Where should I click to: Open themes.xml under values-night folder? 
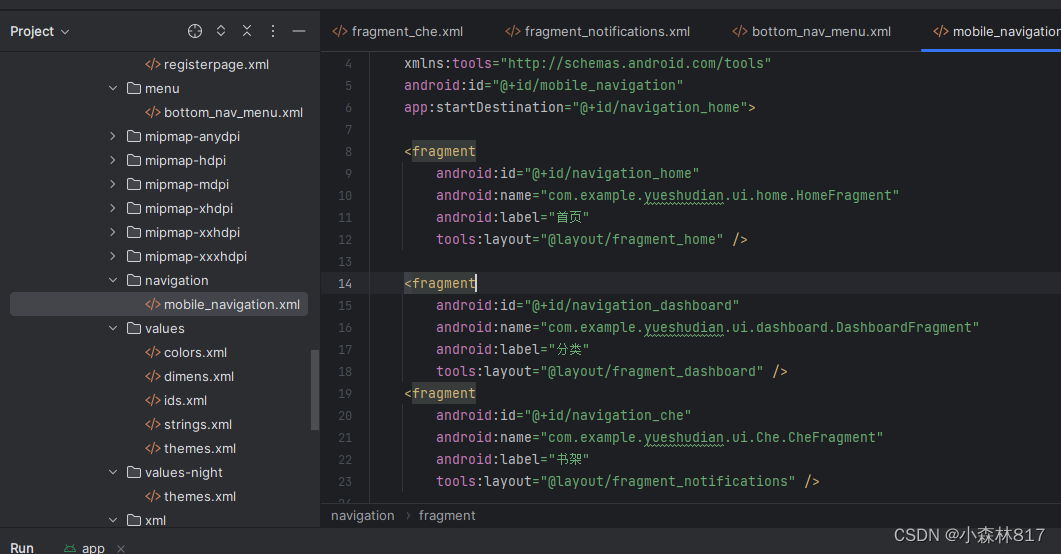tap(200, 497)
